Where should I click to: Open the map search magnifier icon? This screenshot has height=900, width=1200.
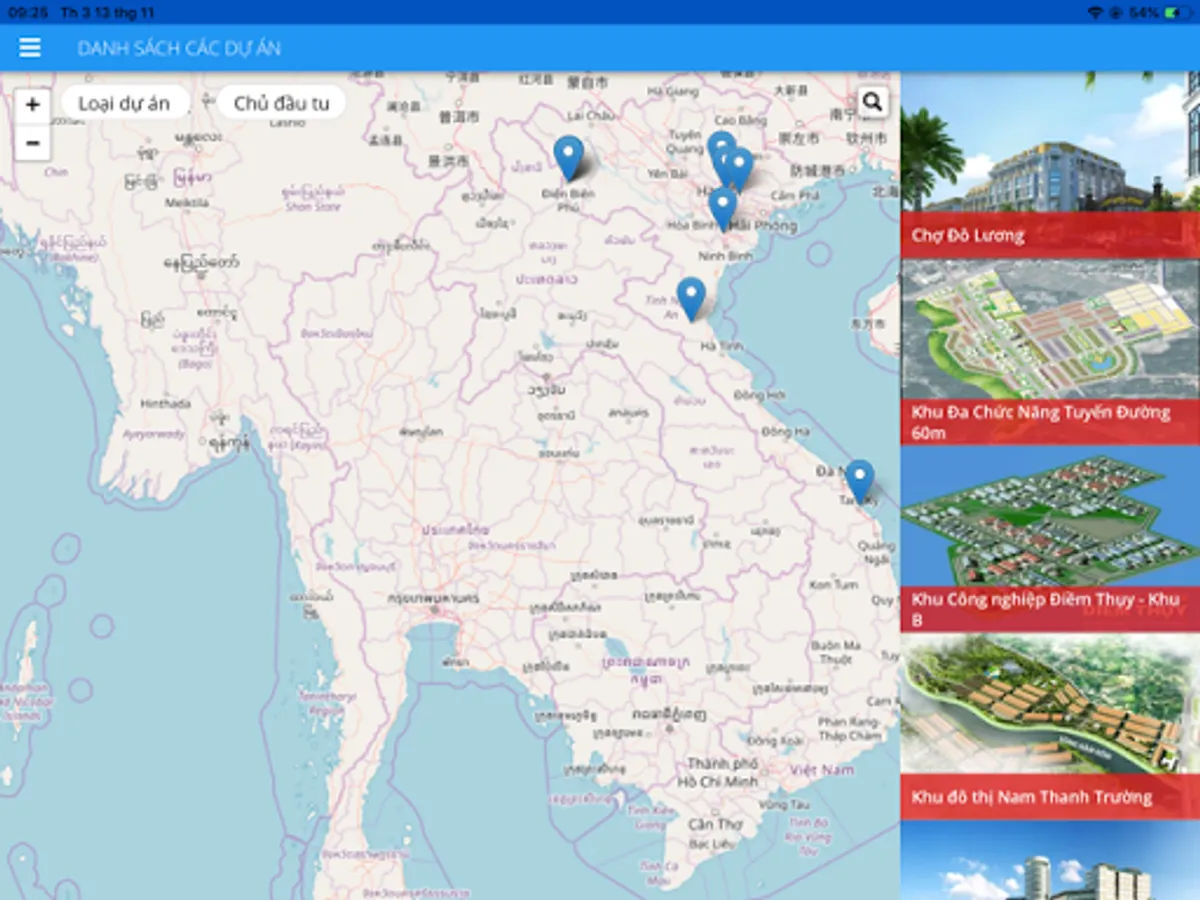[x=872, y=102]
